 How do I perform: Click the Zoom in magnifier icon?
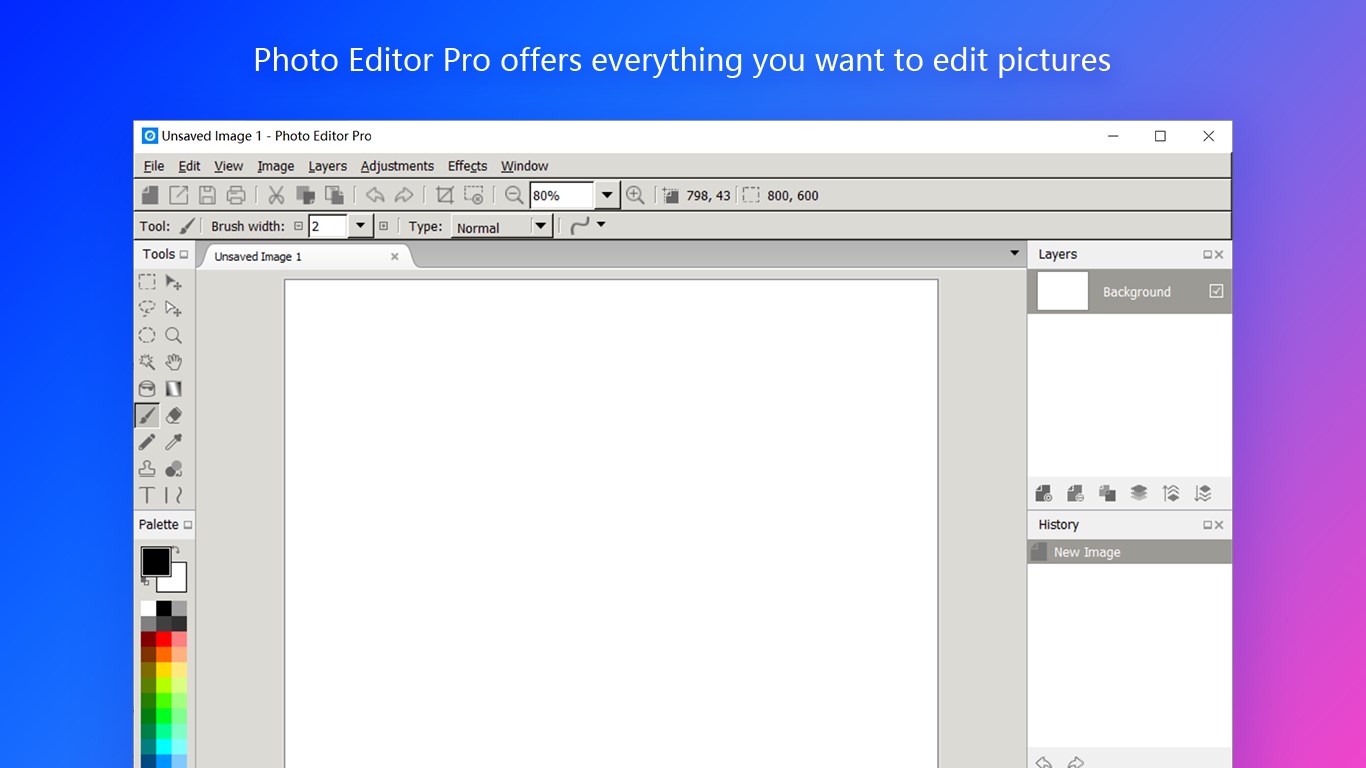click(635, 195)
